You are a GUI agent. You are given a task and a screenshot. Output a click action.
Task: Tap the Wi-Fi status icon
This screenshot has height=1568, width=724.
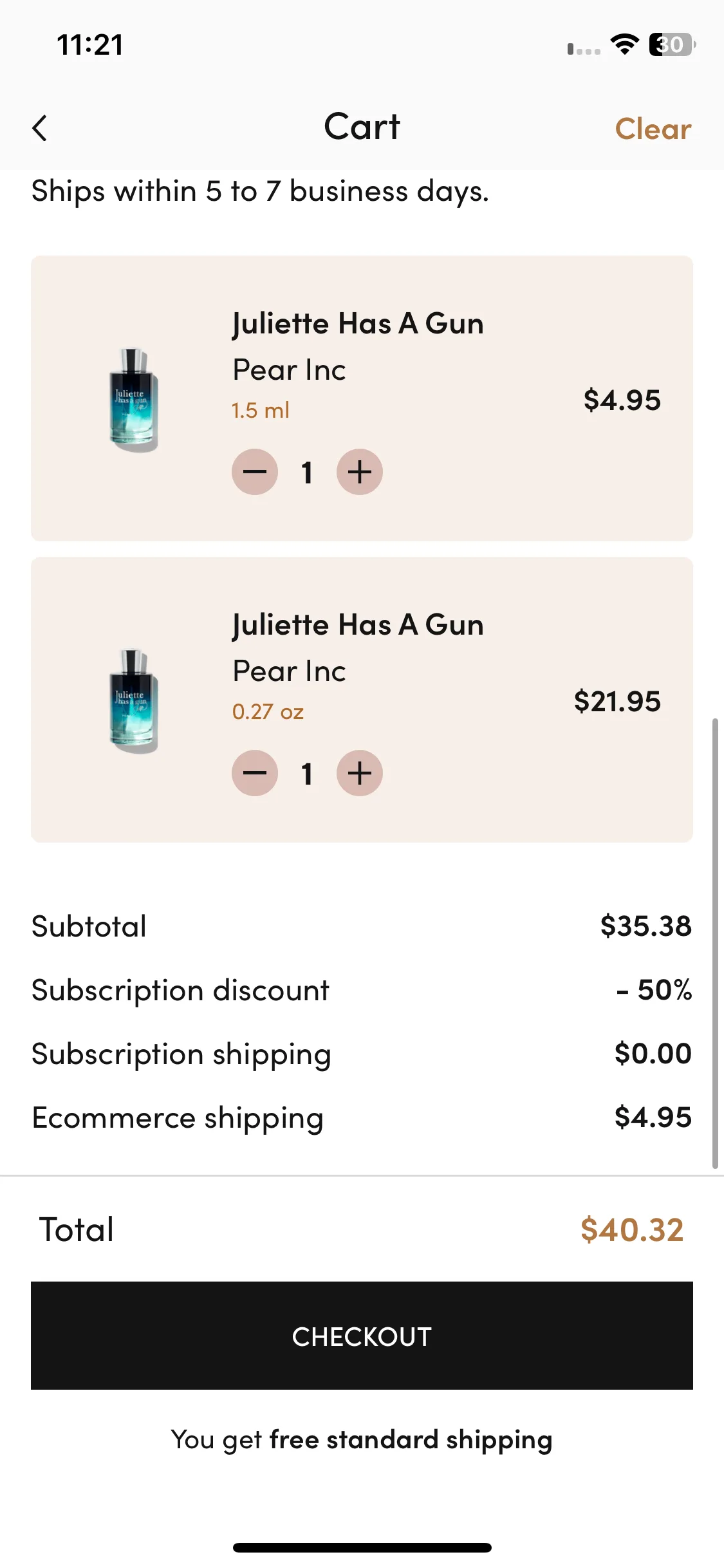click(624, 44)
